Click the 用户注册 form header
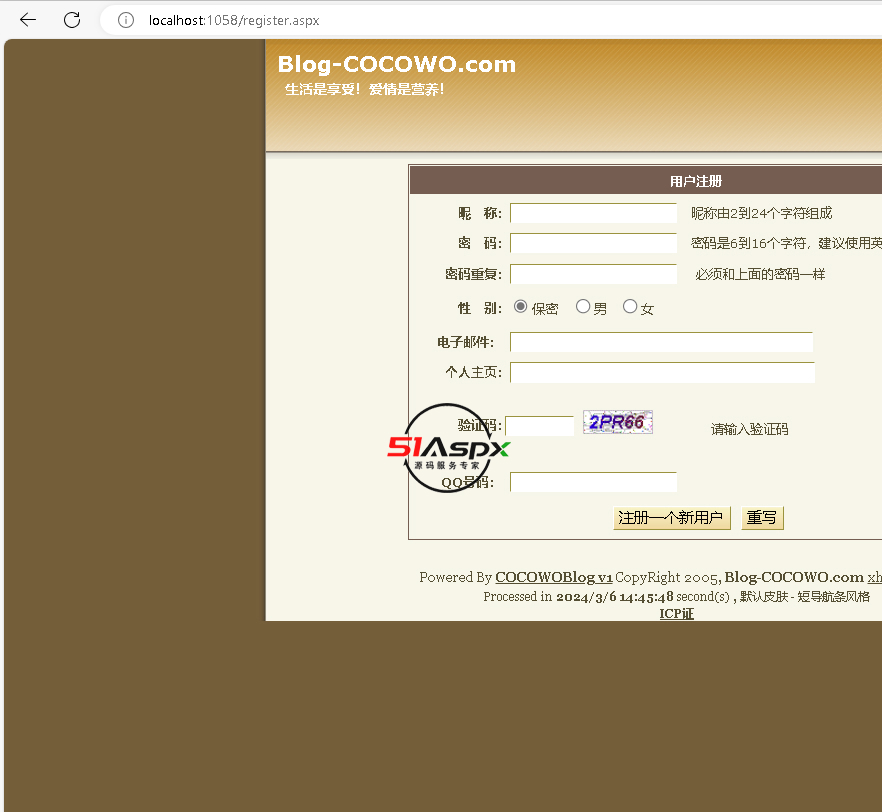 click(695, 181)
